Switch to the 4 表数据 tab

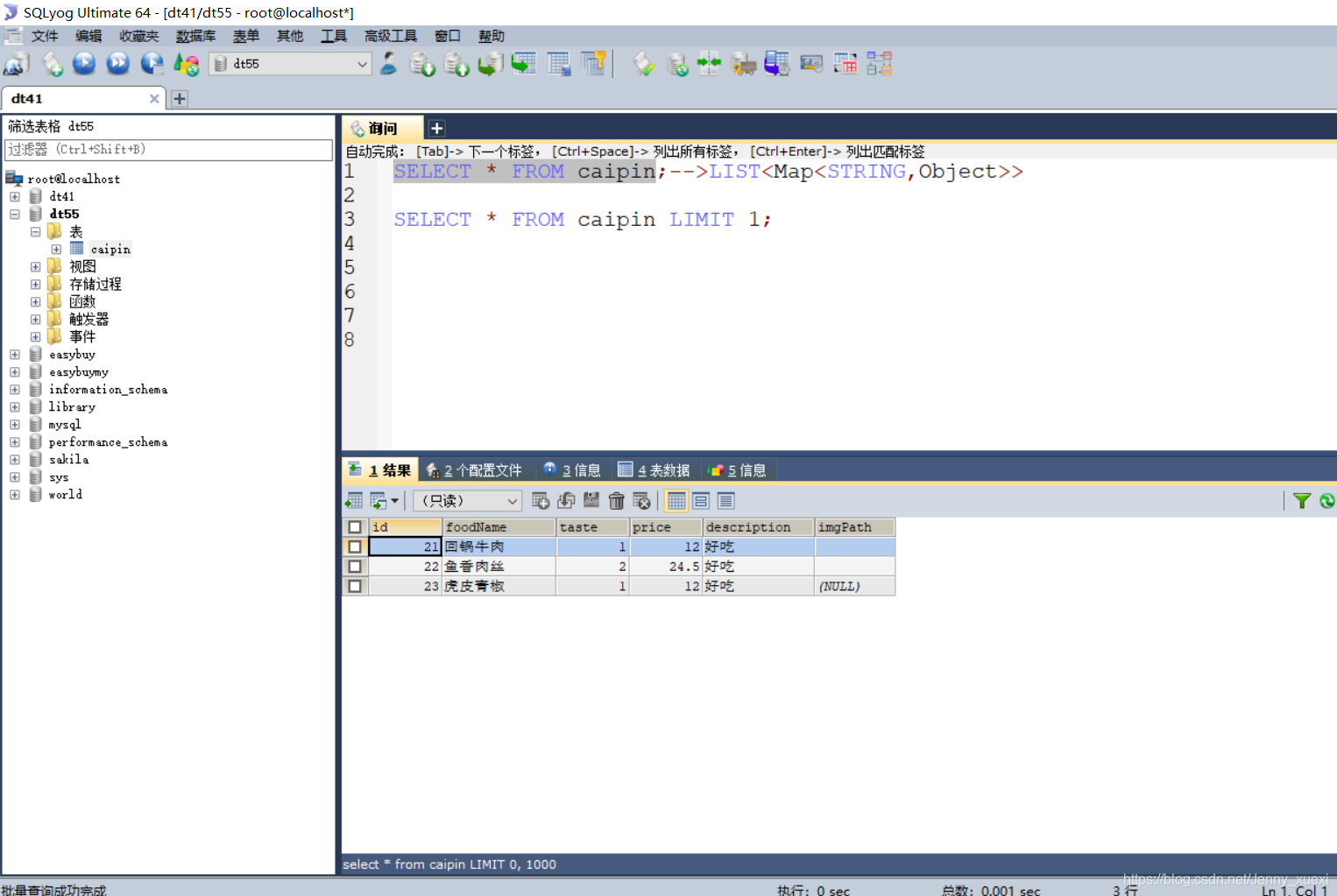[x=654, y=470]
